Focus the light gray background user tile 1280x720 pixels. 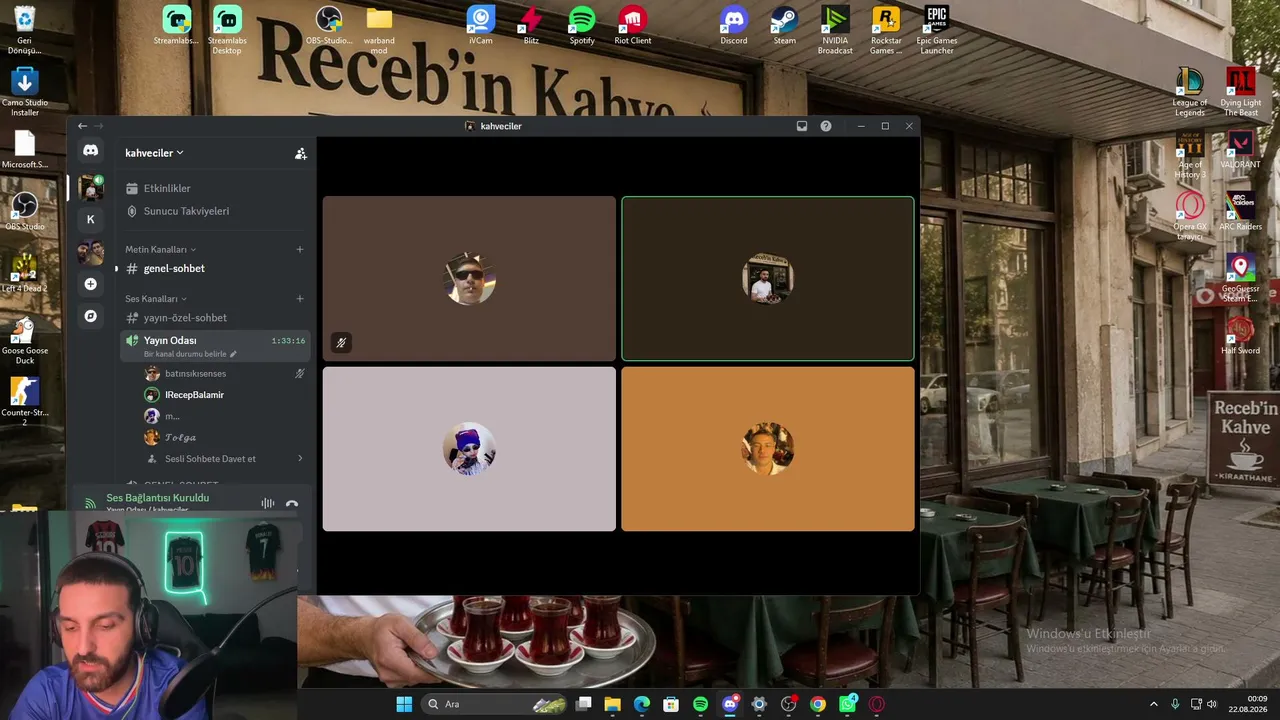coord(469,449)
